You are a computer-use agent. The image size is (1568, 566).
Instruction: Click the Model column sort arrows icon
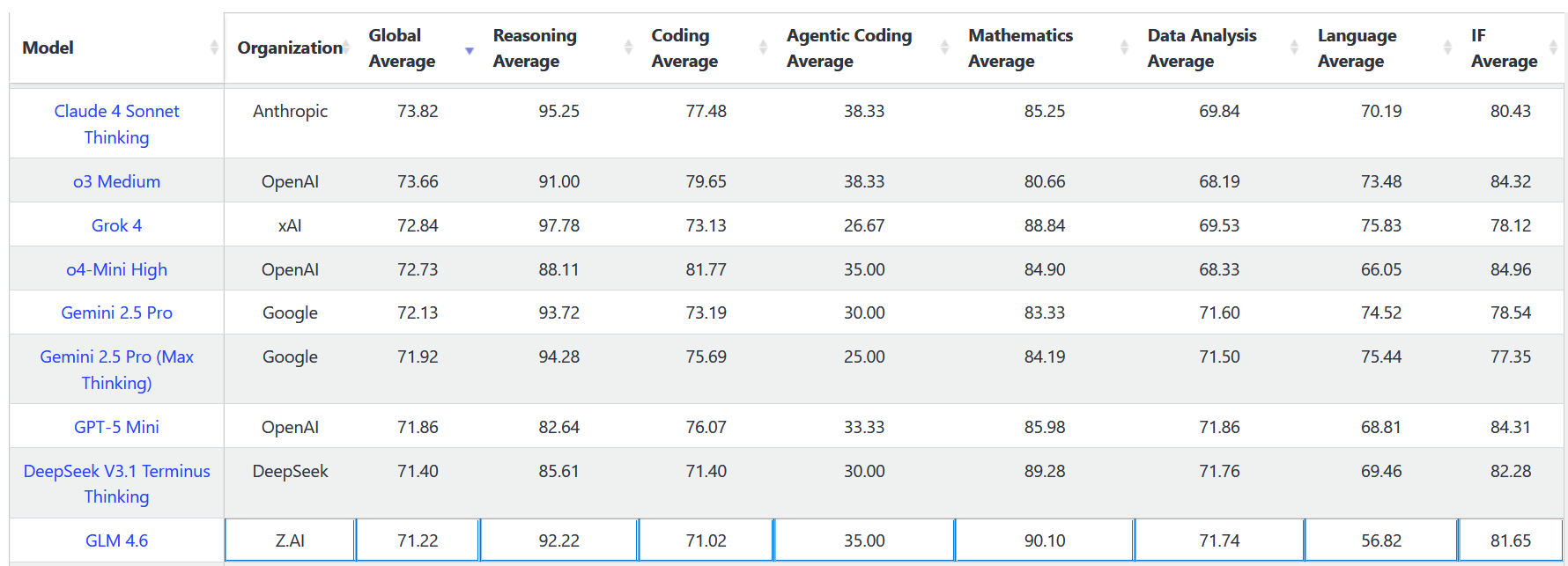click(x=214, y=48)
